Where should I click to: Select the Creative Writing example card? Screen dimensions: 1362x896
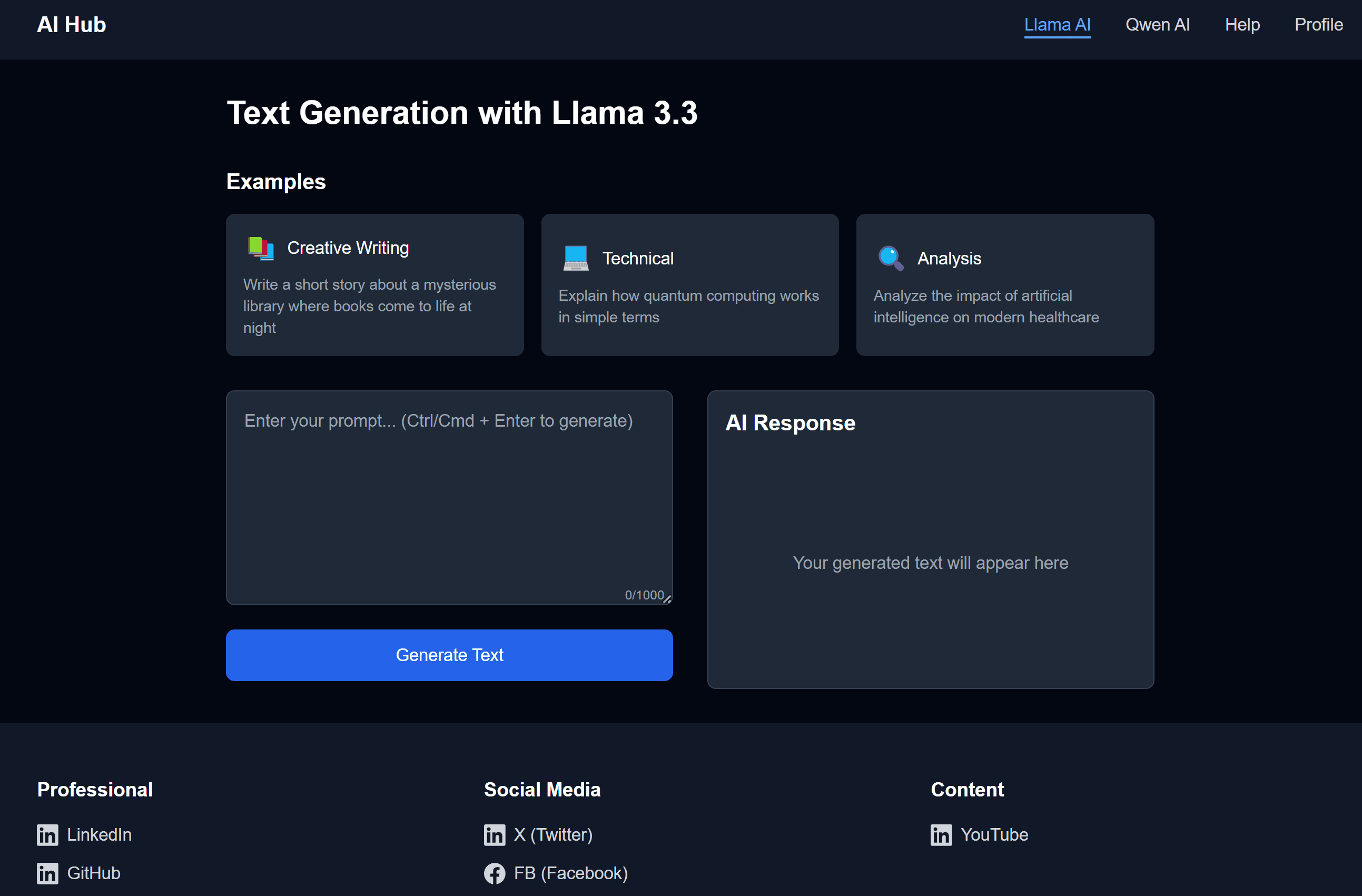tap(374, 285)
